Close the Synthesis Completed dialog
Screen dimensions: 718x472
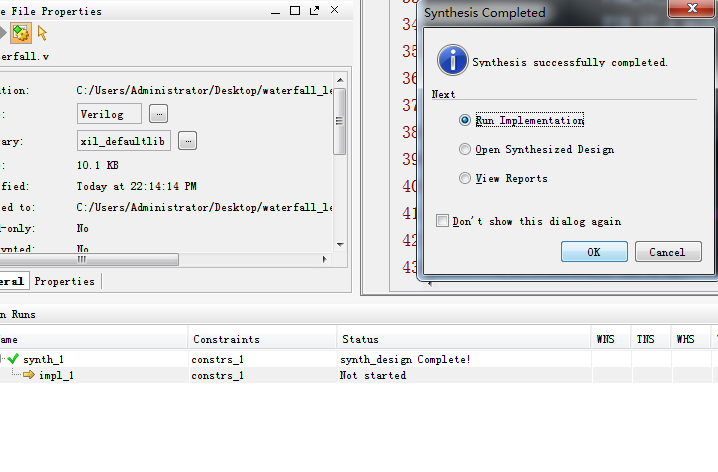coord(692,8)
